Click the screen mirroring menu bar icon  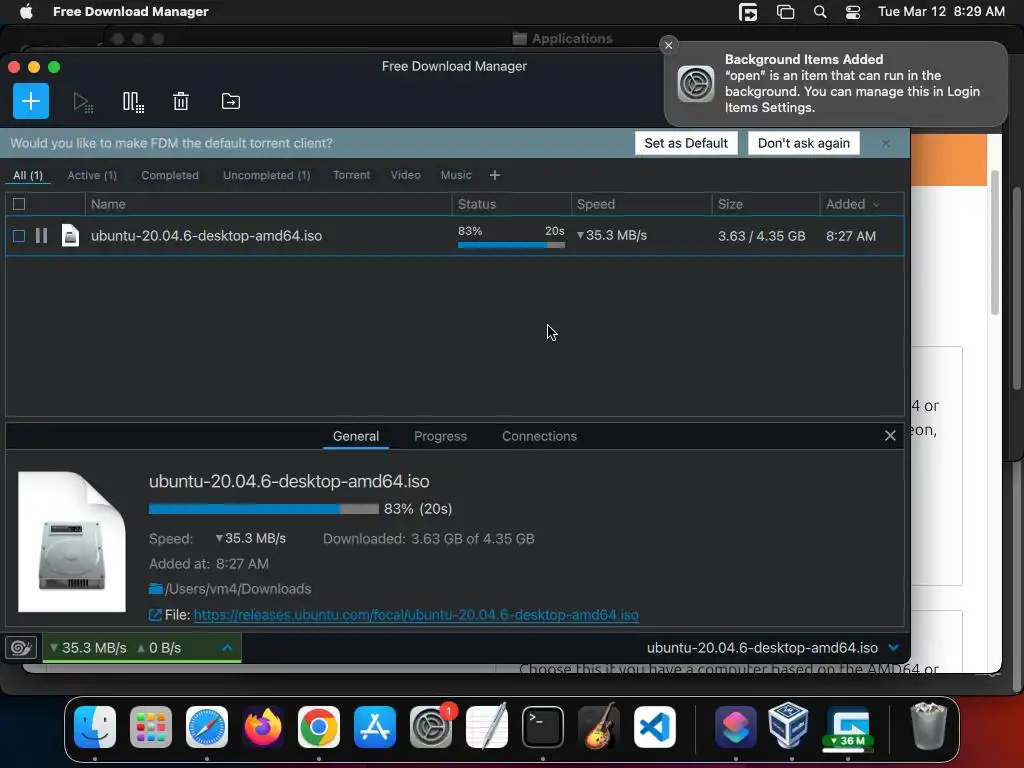785,12
